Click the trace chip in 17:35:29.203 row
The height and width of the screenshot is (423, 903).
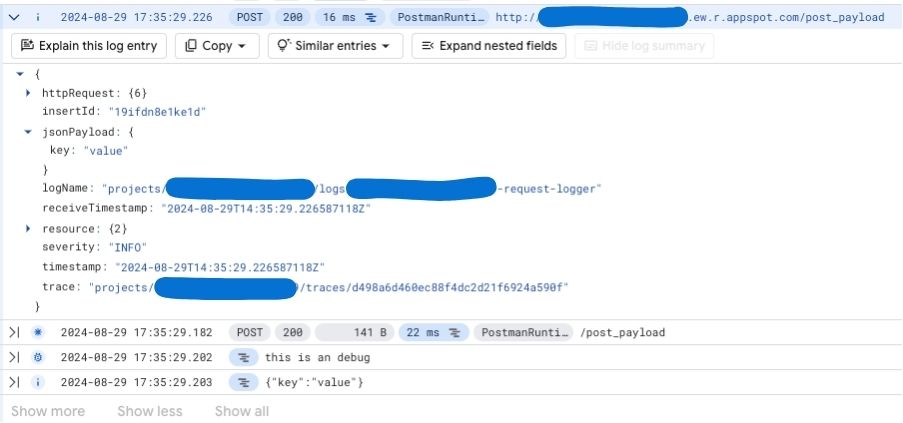click(244, 382)
